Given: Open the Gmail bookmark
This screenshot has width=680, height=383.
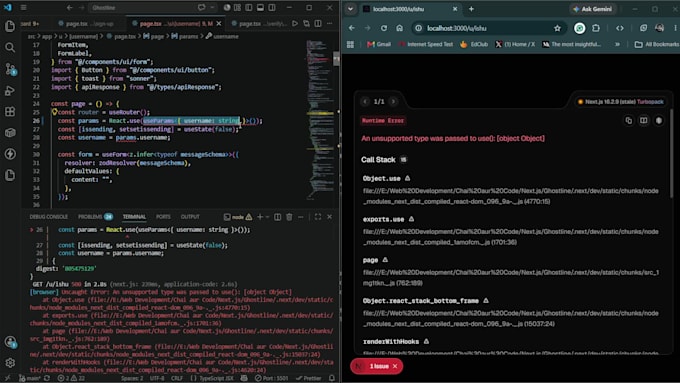Looking at the screenshot, I should [x=379, y=44].
